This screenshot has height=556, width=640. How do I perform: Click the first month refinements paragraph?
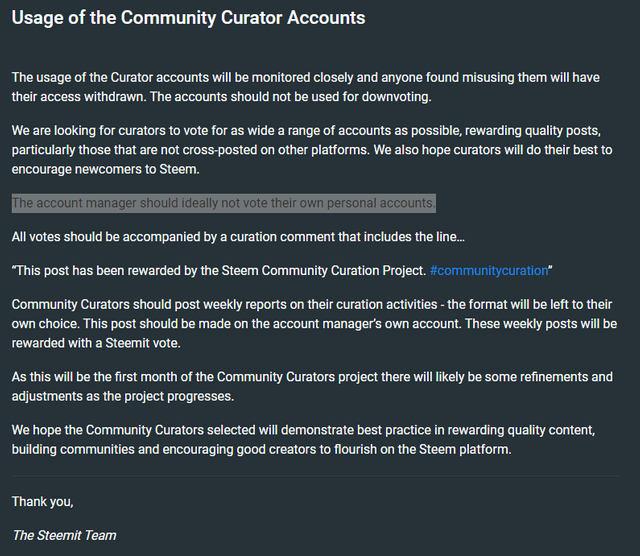pyautogui.click(x=312, y=387)
